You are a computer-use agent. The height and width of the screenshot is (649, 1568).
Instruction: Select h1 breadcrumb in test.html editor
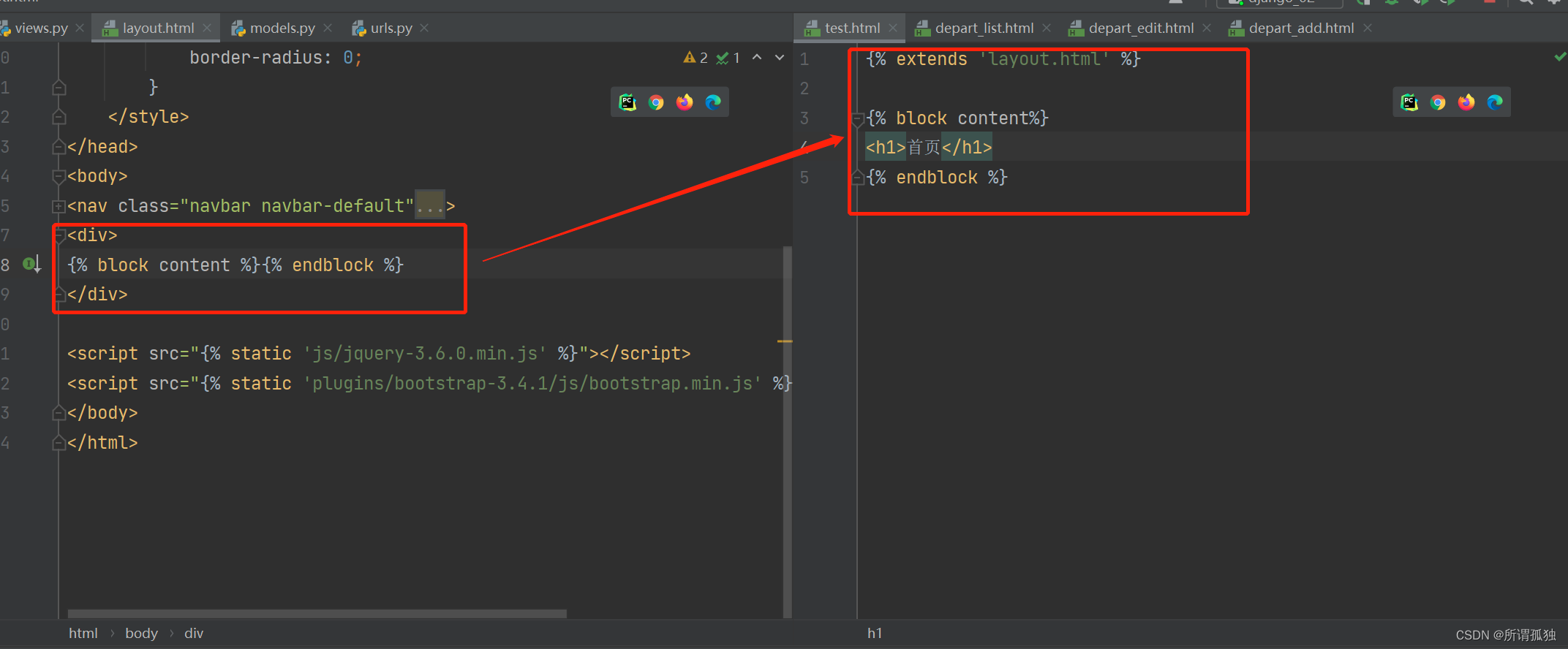pyautogui.click(x=875, y=634)
